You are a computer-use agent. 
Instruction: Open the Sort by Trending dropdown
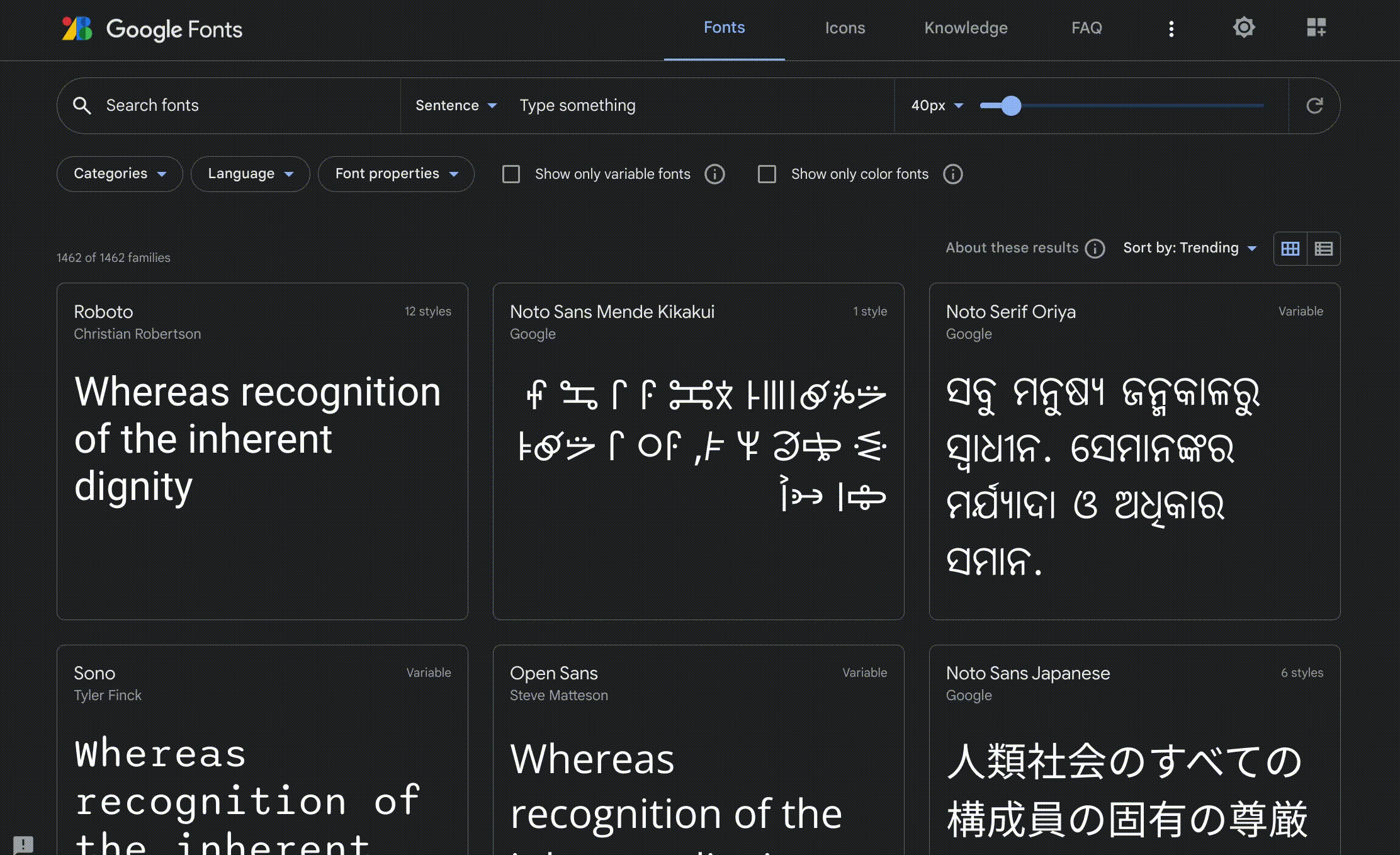[1190, 247]
